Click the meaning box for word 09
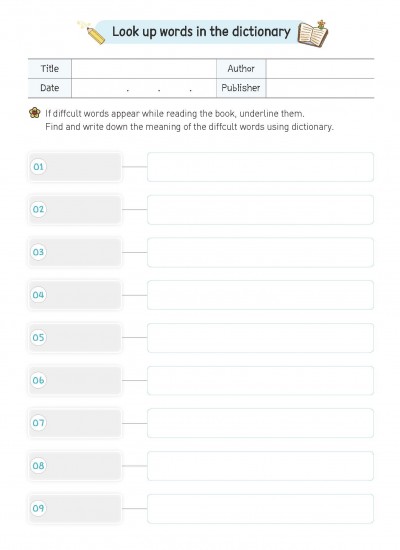The width and height of the screenshot is (400, 550). 260,509
